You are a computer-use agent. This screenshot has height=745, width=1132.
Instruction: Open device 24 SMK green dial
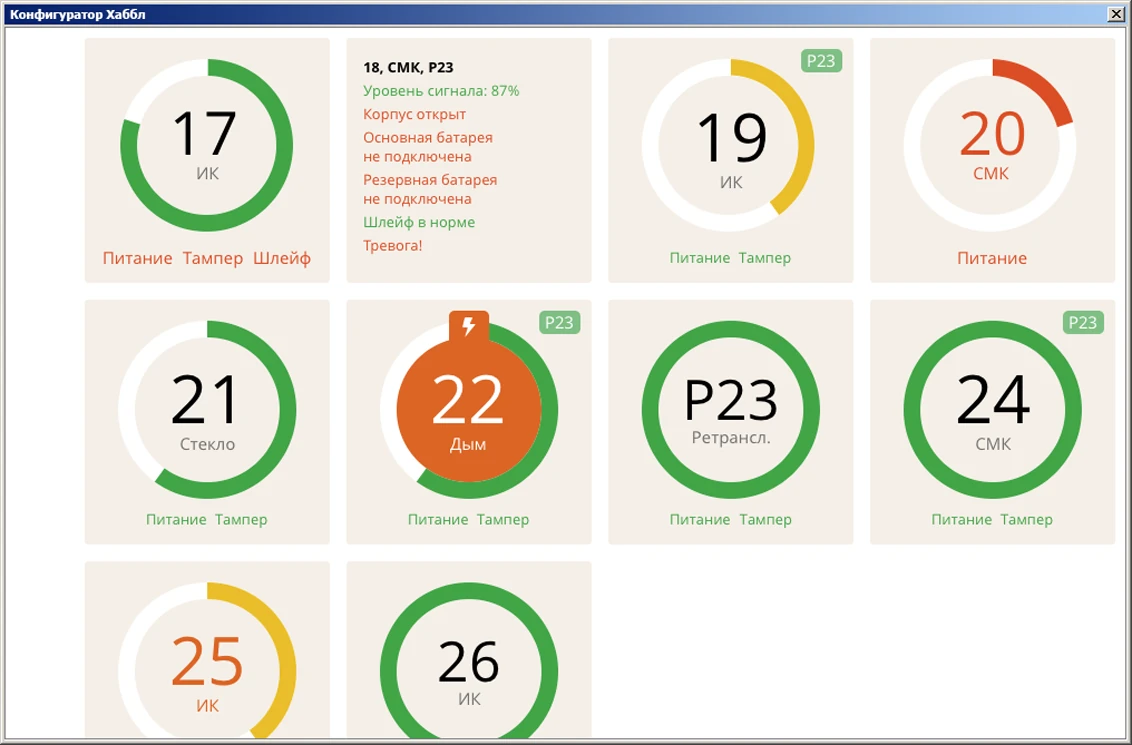coord(992,408)
